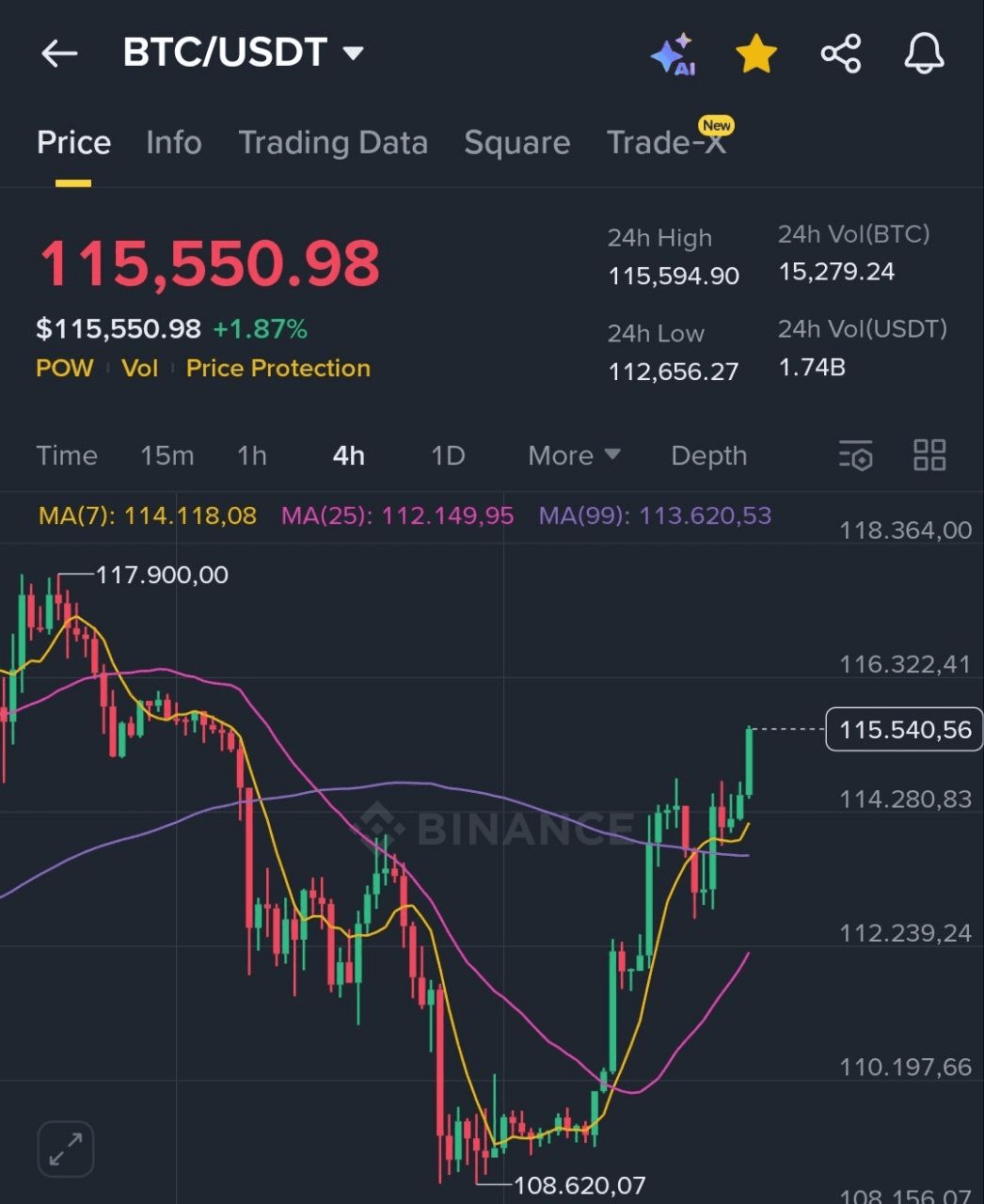Click the 115.540,56 current price marker
Image resolution: width=984 pixels, height=1204 pixels.
pos(904,730)
